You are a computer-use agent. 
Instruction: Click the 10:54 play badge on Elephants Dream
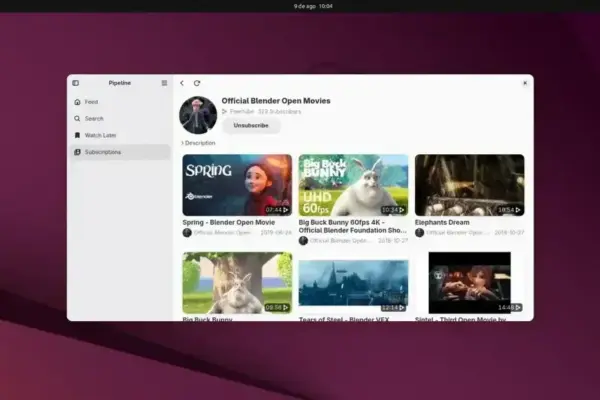(509, 210)
